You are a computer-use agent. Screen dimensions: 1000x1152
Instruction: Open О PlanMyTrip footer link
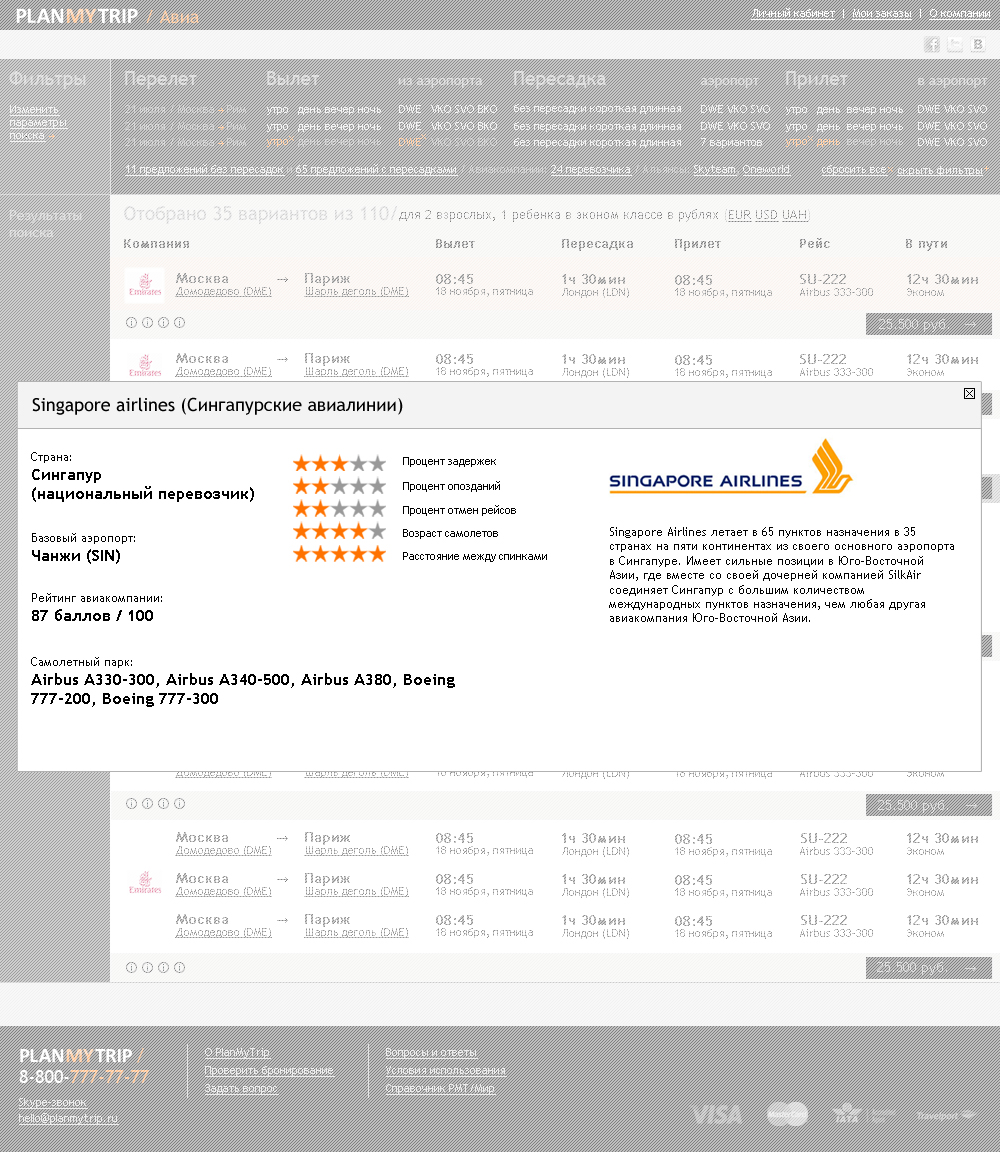tap(237, 1052)
